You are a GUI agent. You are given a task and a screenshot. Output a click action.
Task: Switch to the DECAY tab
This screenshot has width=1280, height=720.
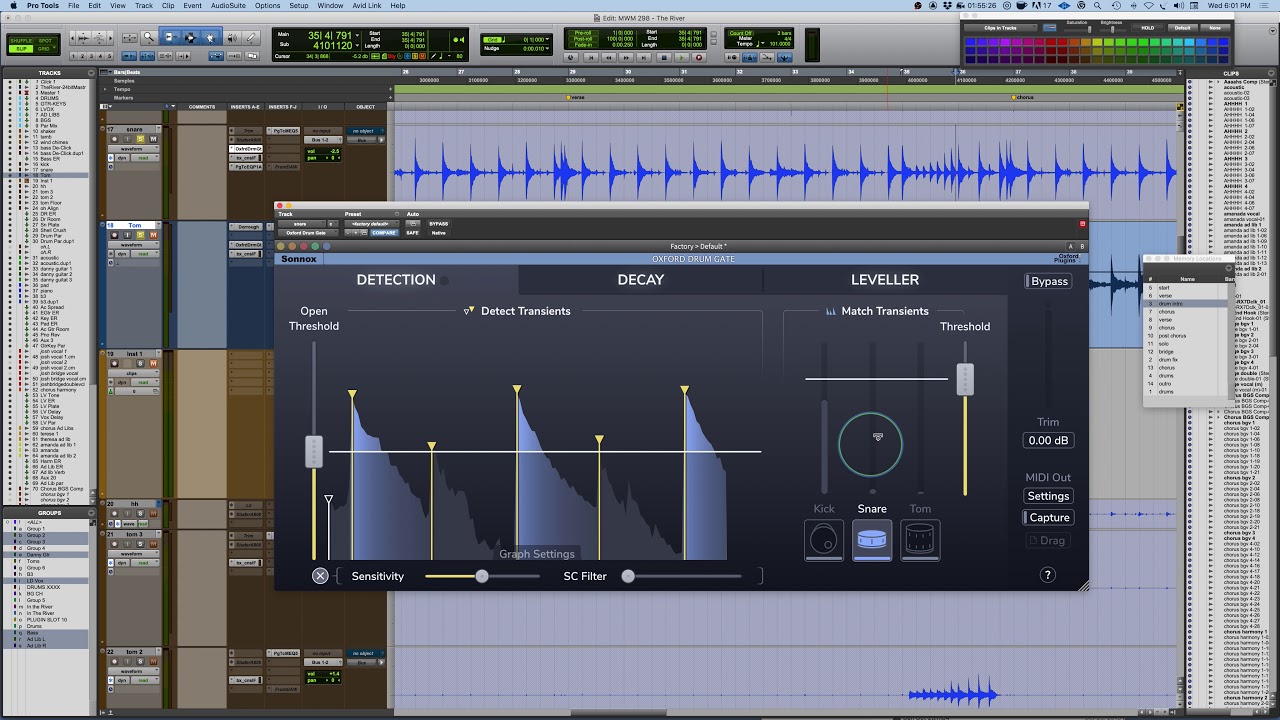coord(640,280)
